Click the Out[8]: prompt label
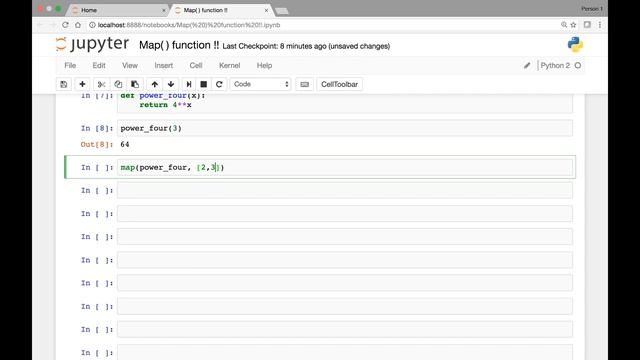Viewport: 640px width, 360px height. 97,144
